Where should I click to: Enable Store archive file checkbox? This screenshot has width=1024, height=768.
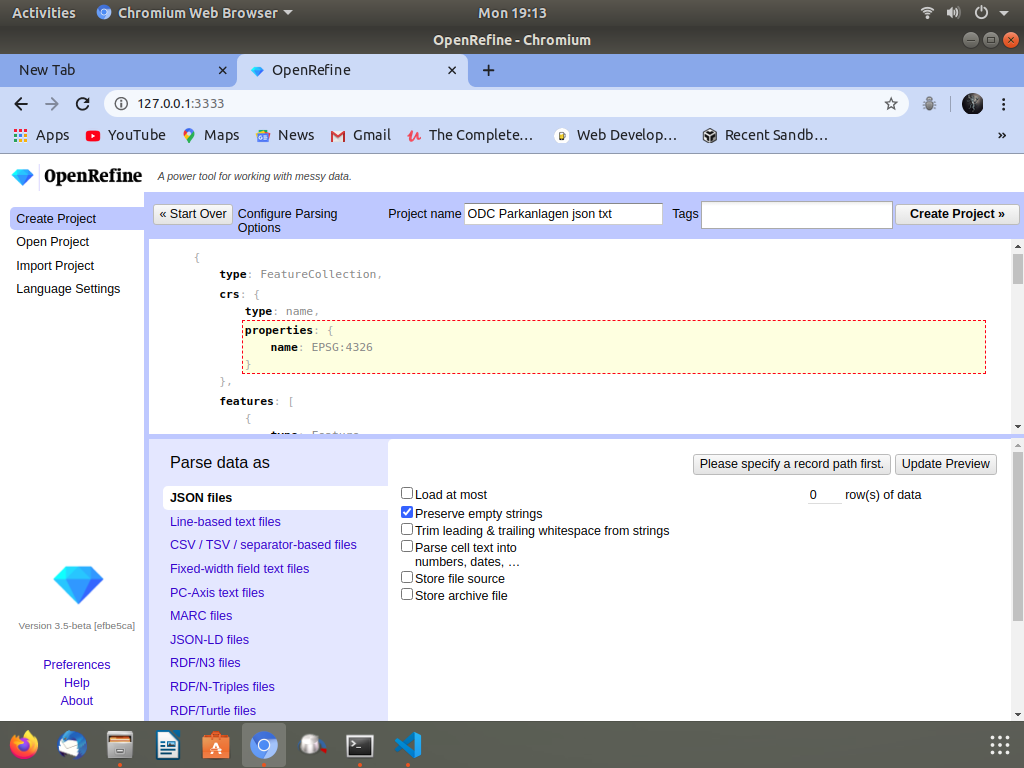pos(407,594)
